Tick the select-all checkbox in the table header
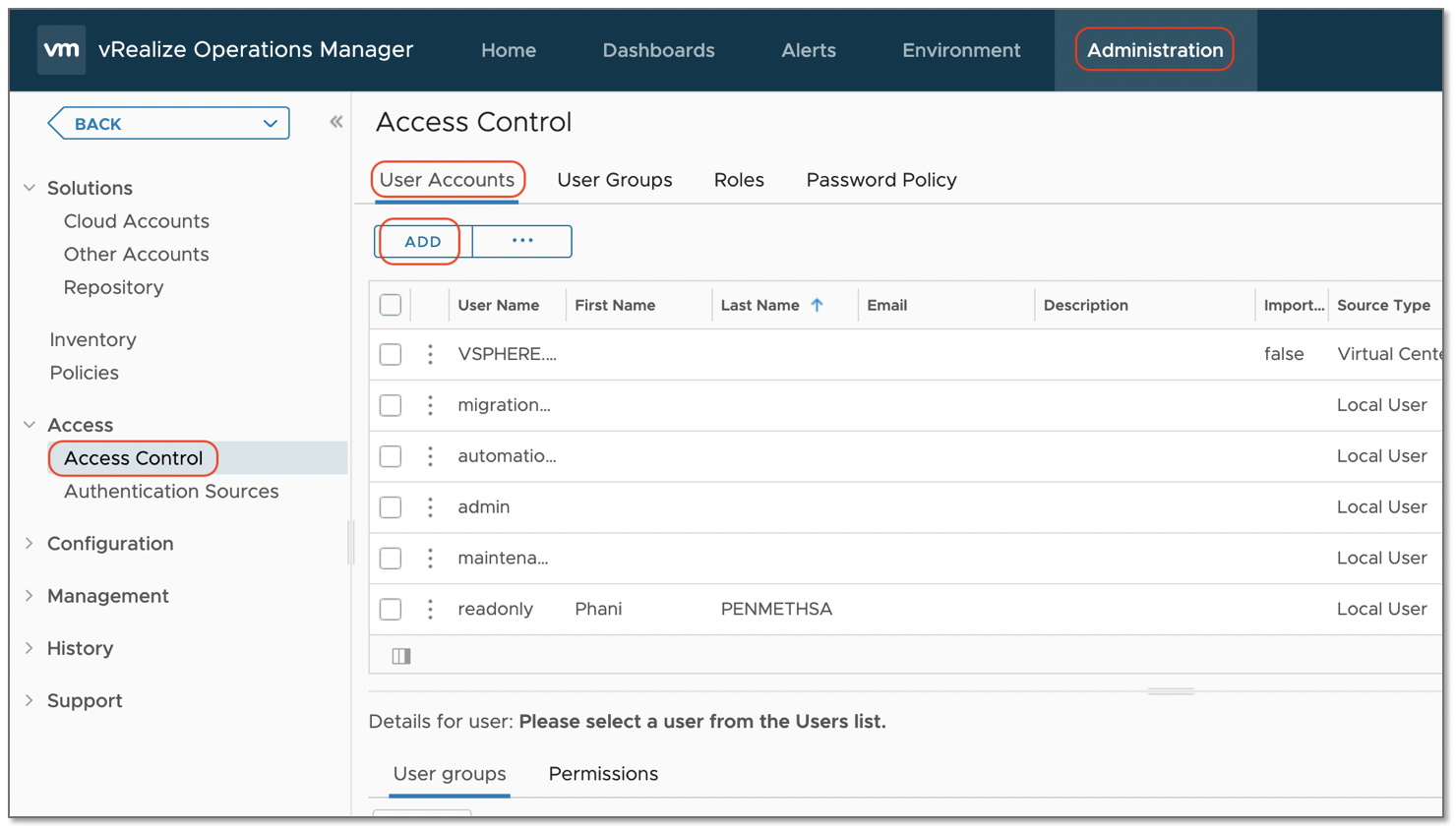The height and width of the screenshot is (830, 1456). [391, 305]
